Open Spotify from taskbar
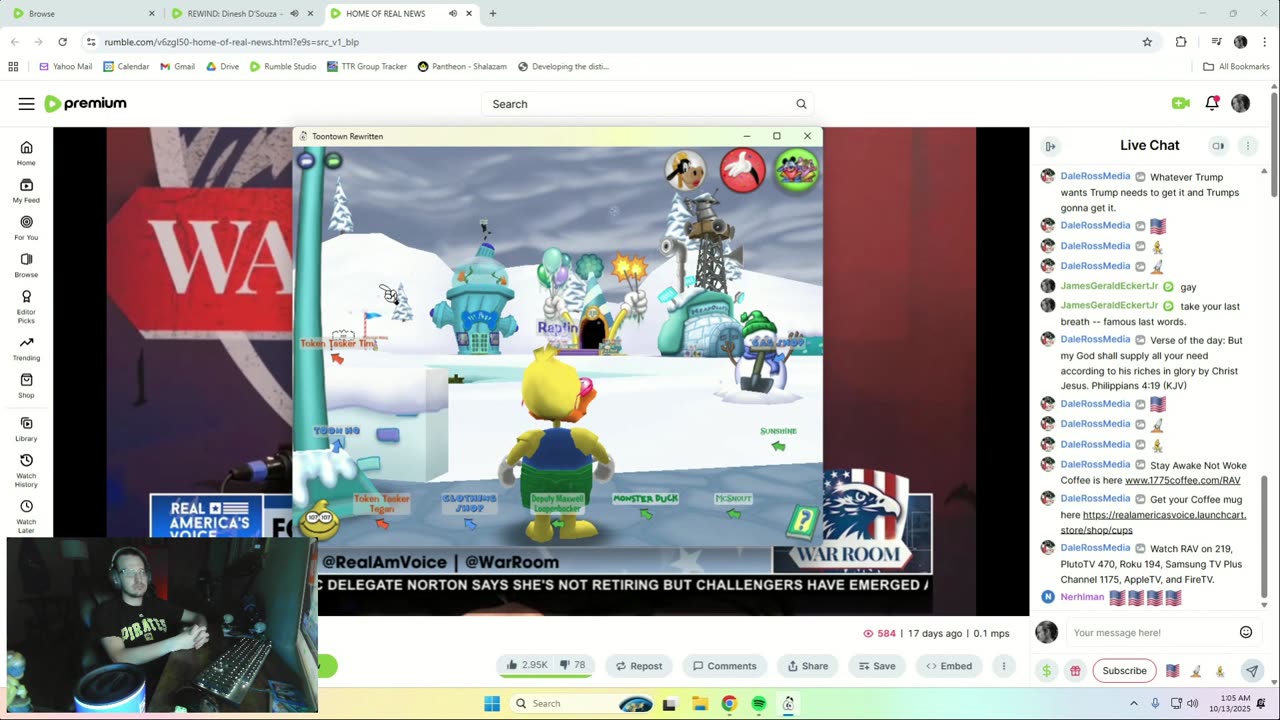Viewport: 1280px width, 720px height. (x=759, y=704)
